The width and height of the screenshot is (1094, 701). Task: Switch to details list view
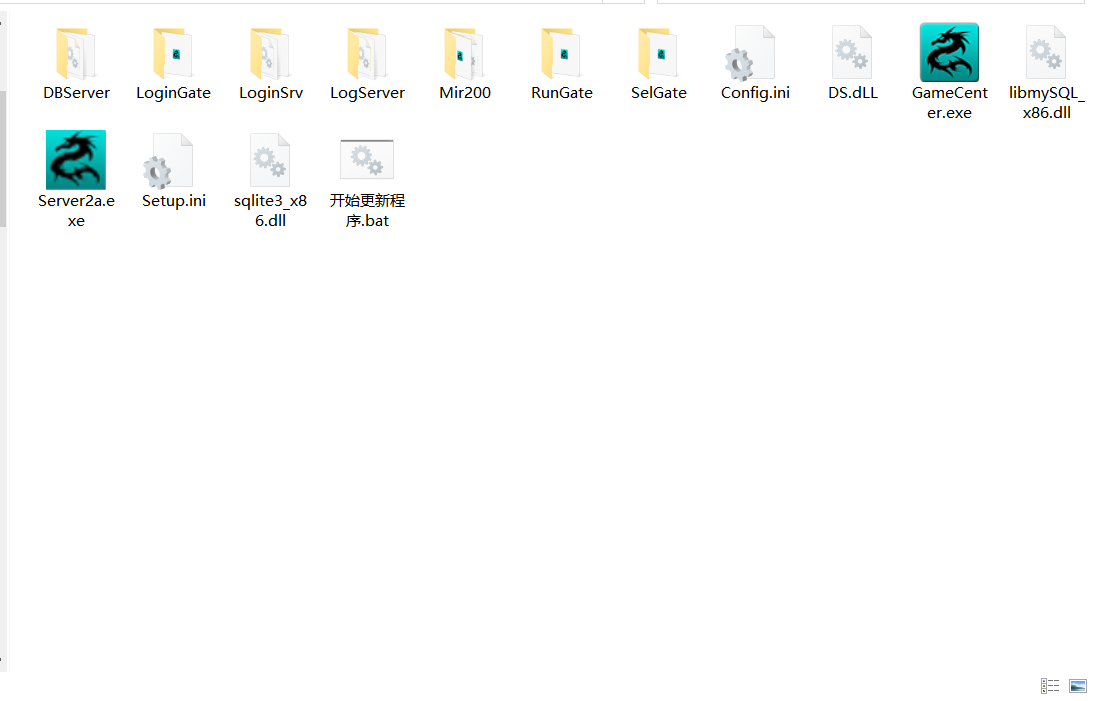1050,686
